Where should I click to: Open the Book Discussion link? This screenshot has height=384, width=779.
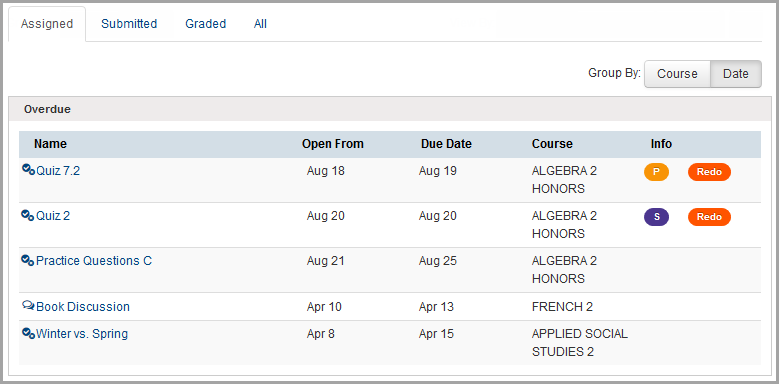coord(83,307)
